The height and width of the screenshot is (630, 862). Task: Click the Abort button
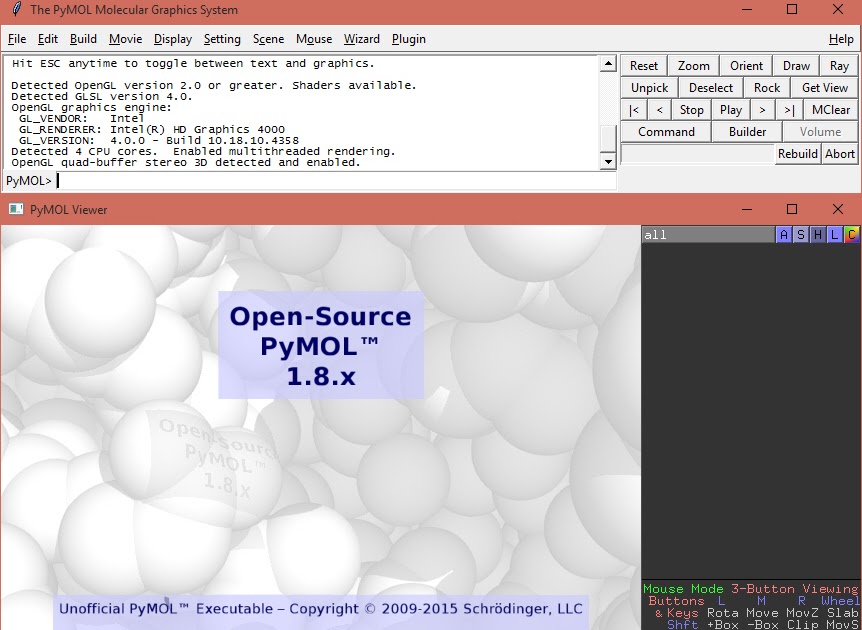pyautogui.click(x=839, y=154)
